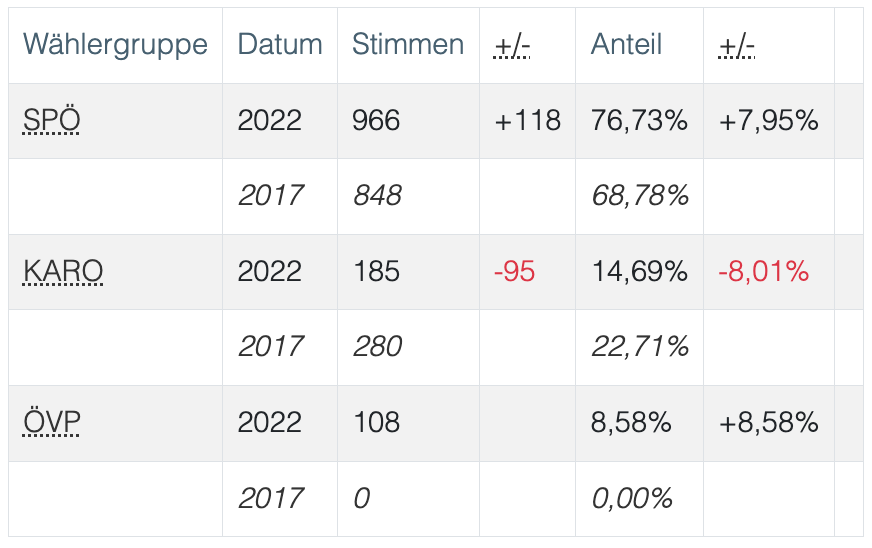The width and height of the screenshot is (872, 548).
Task: Select the 966 votes cell
Action: point(376,121)
